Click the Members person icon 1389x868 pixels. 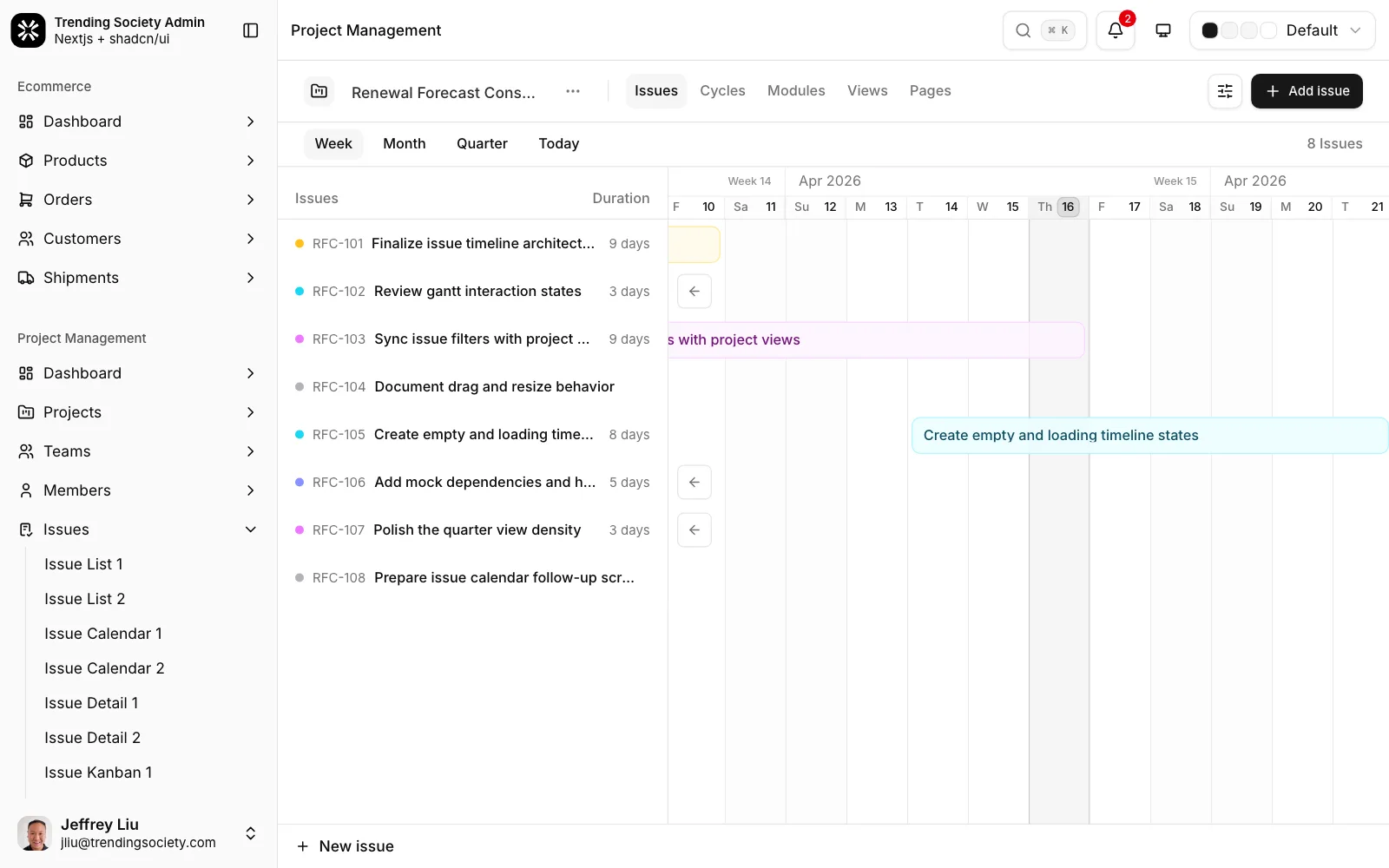pyautogui.click(x=26, y=490)
